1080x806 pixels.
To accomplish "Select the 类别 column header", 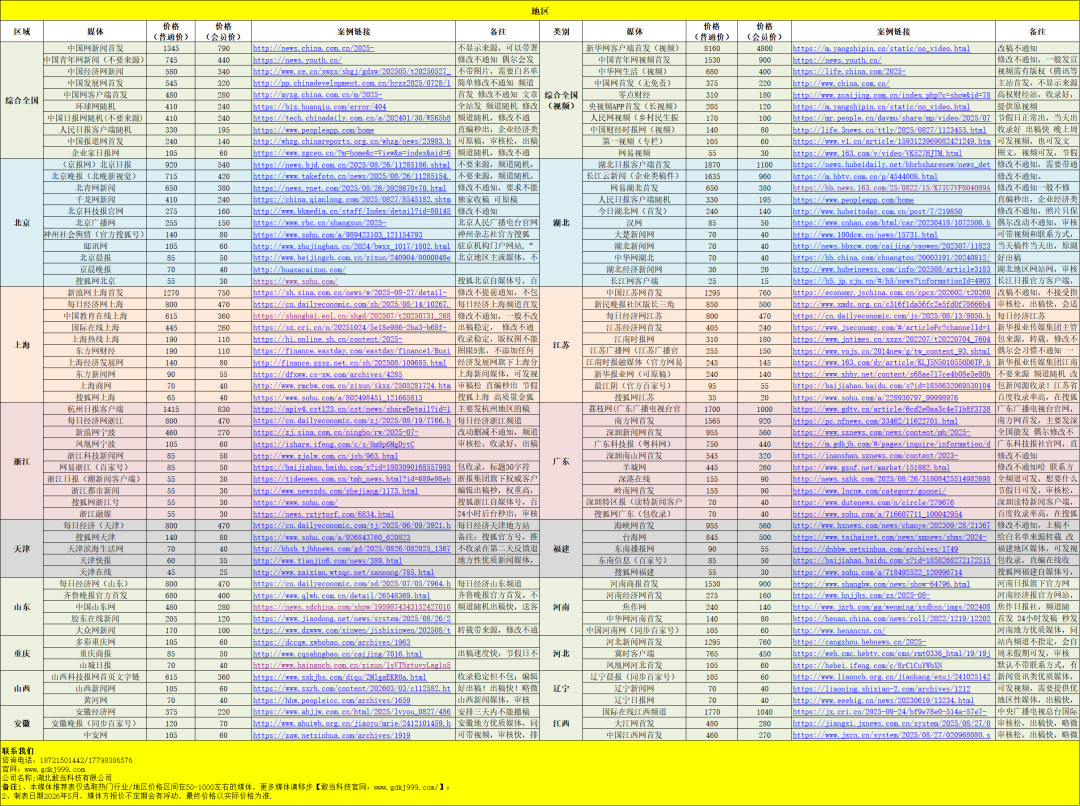I will coord(561,31).
